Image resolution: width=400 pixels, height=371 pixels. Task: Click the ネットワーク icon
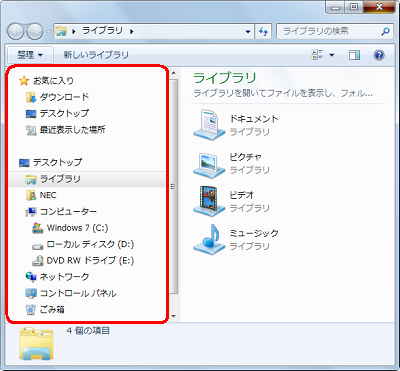coord(31,277)
